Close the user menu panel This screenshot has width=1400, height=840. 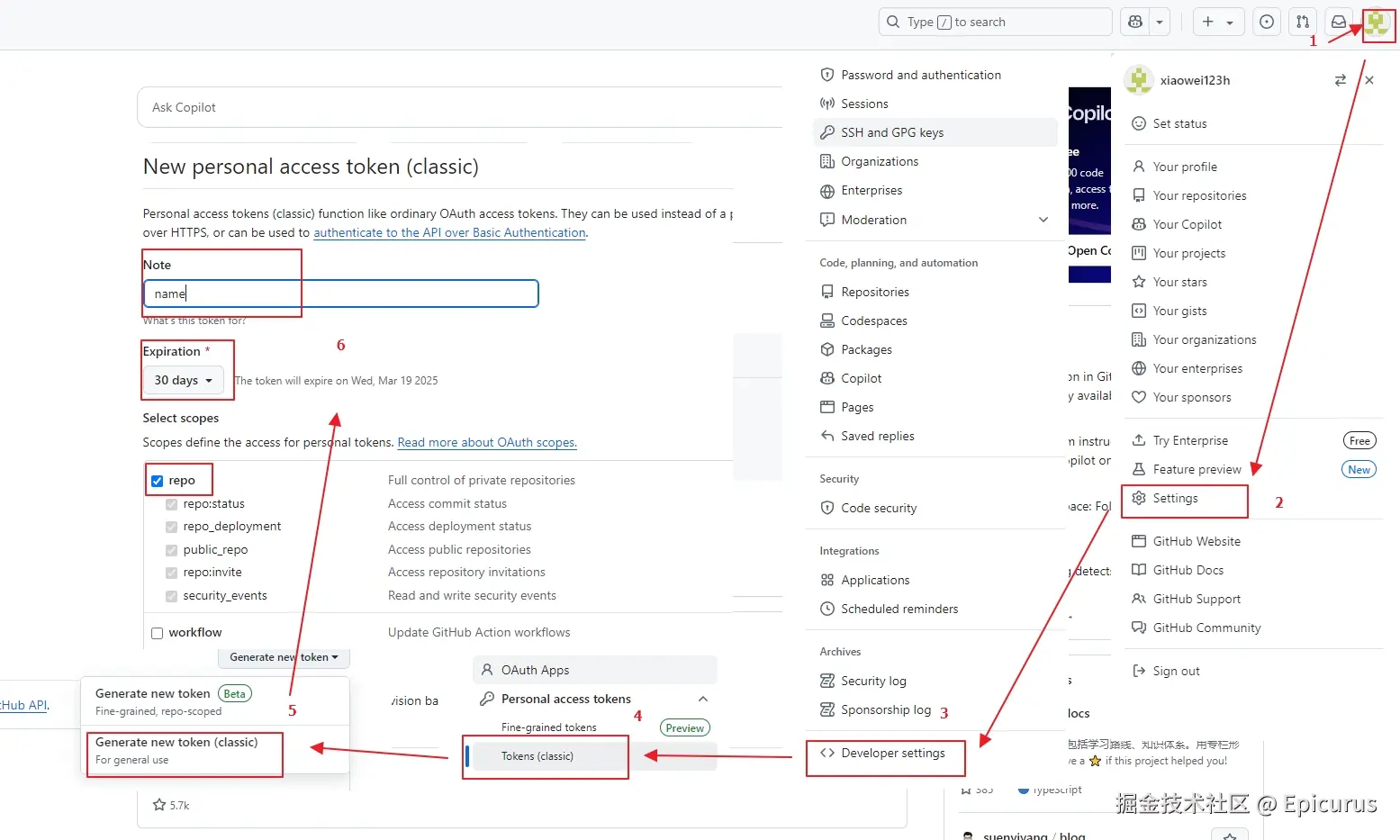(1369, 80)
